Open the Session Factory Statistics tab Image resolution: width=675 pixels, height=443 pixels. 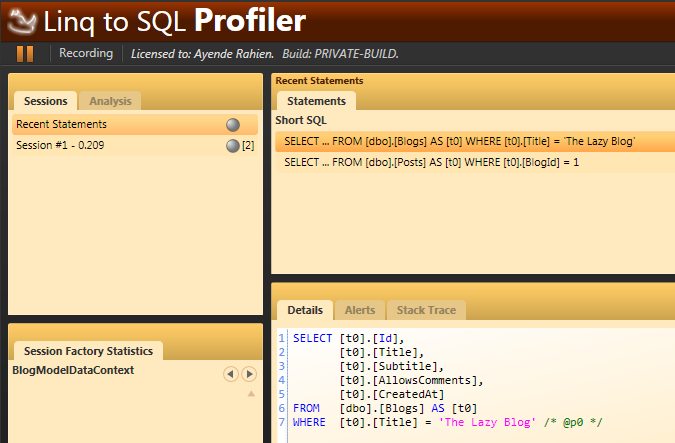pos(88,351)
